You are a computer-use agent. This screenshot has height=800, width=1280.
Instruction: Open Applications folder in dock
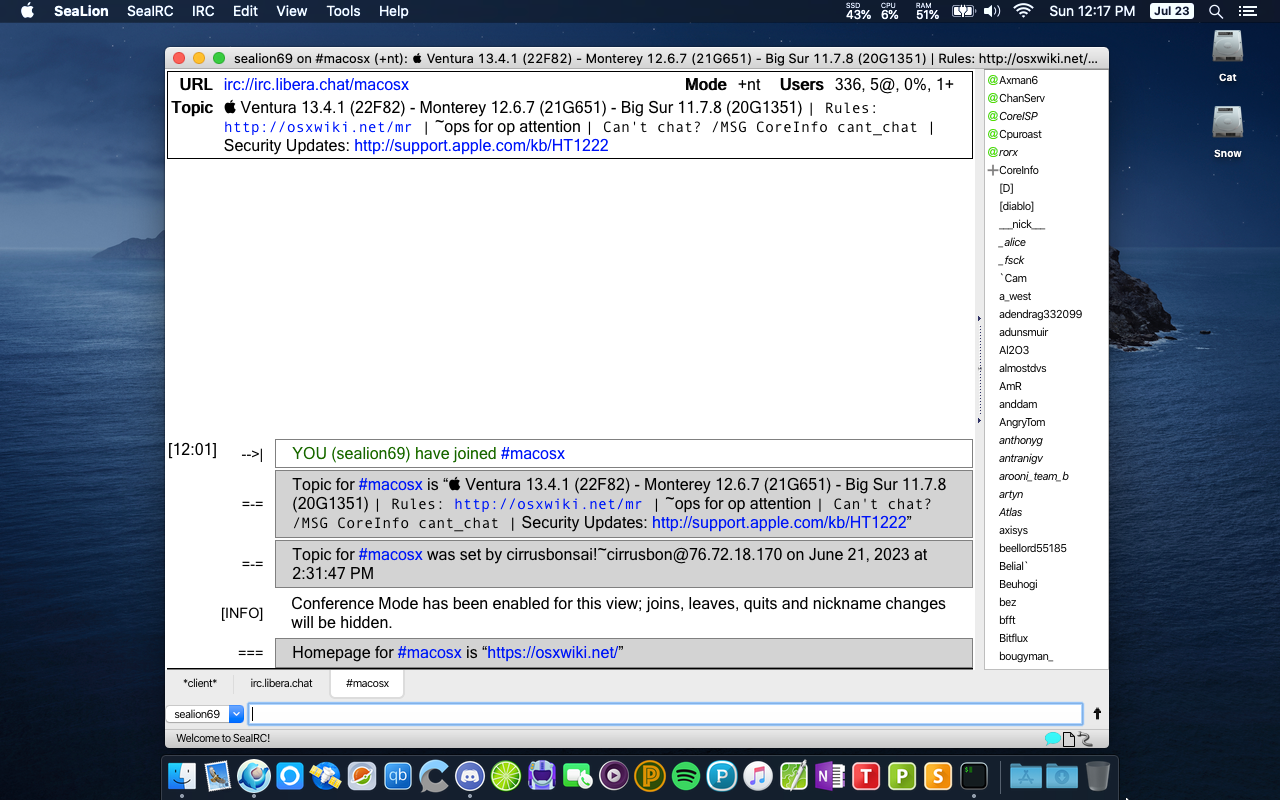(x=1025, y=775)
